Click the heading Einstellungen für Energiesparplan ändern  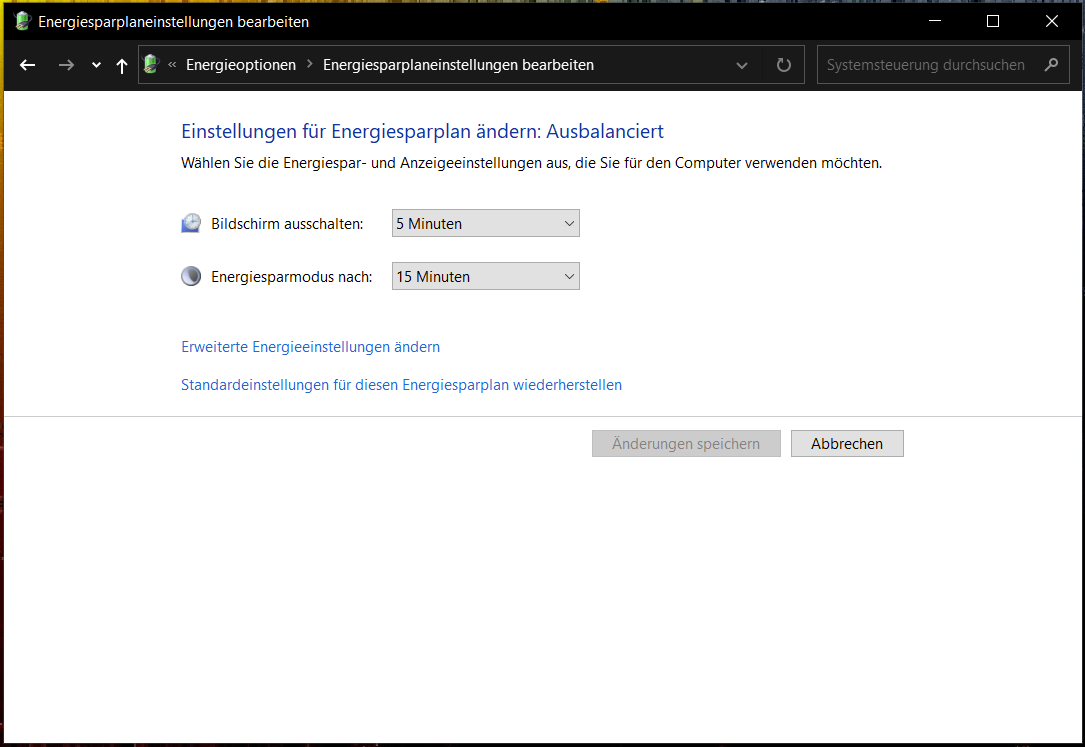click(422, 131)
